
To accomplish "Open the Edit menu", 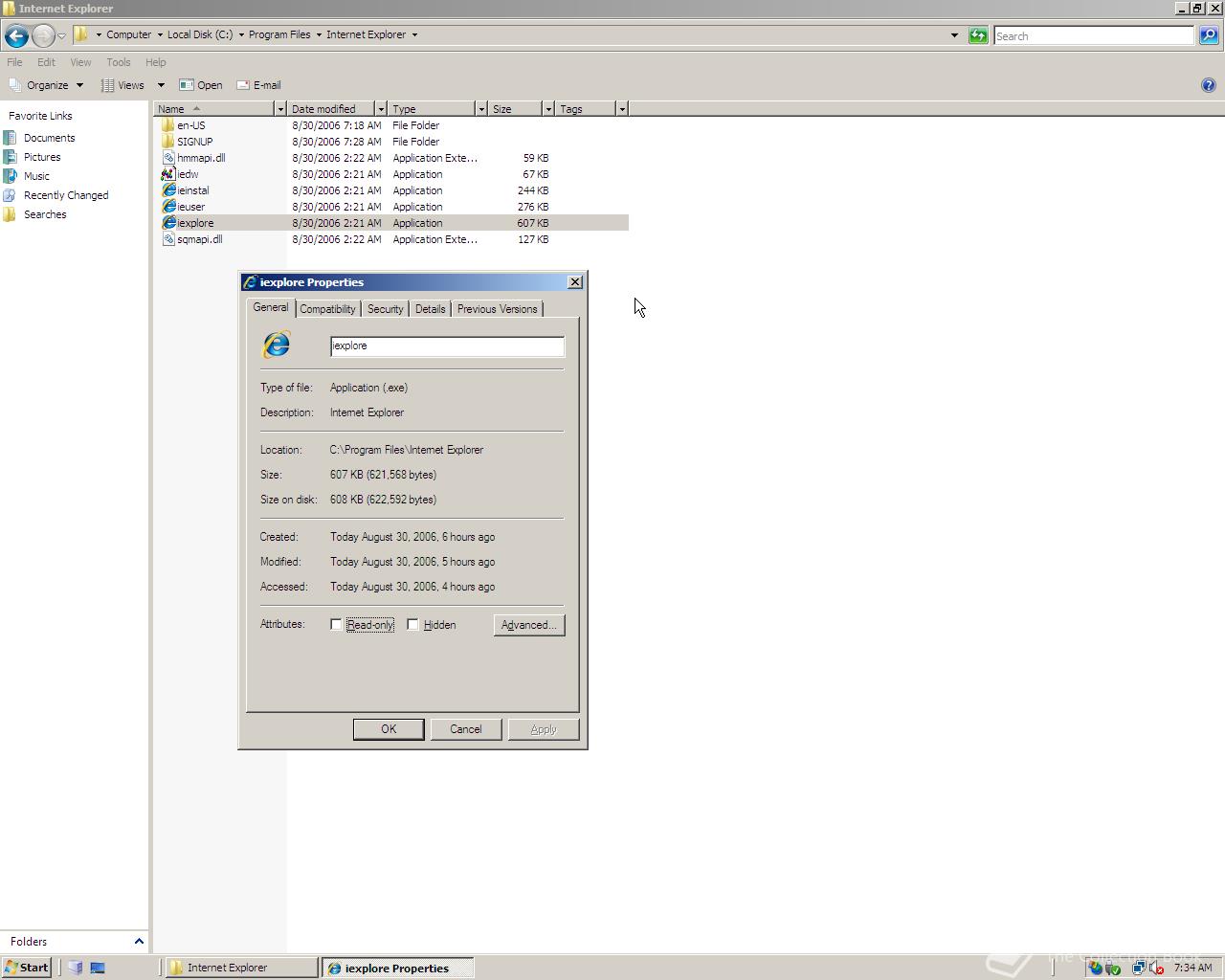I will coord(46,62).
